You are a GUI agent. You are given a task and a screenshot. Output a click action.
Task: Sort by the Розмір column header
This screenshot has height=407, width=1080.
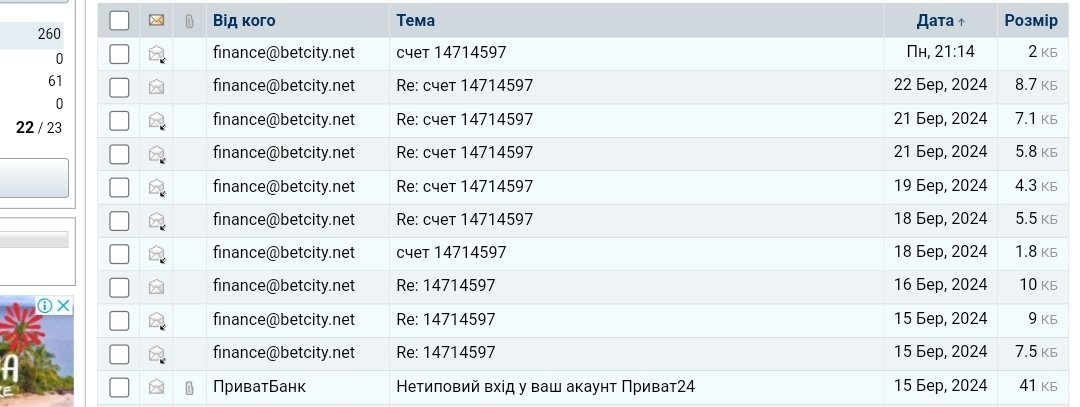pyautogui.click(x=1030, y=20)
